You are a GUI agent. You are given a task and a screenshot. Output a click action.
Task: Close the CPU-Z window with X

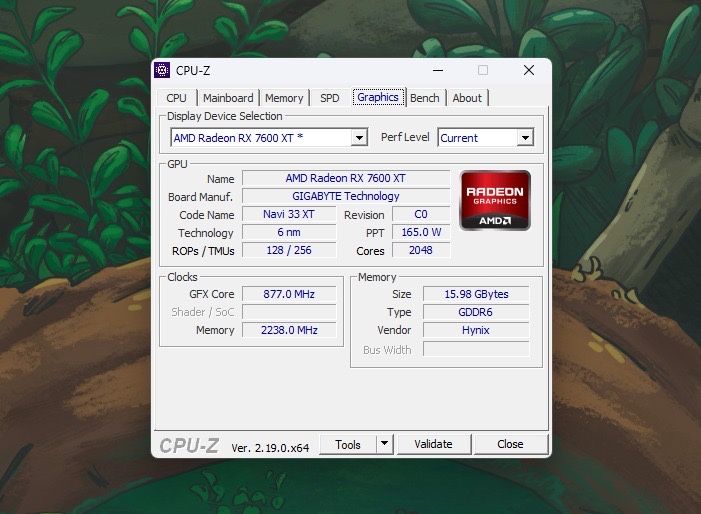coord(529,70)
